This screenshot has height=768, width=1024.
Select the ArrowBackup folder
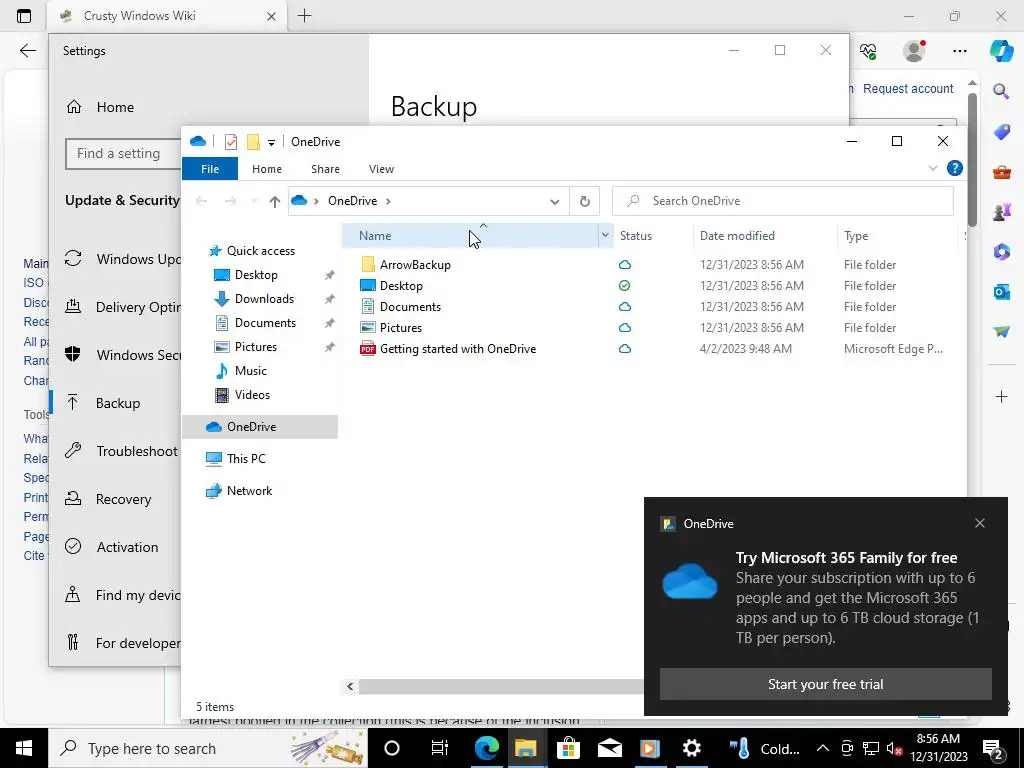pos(415,264)
